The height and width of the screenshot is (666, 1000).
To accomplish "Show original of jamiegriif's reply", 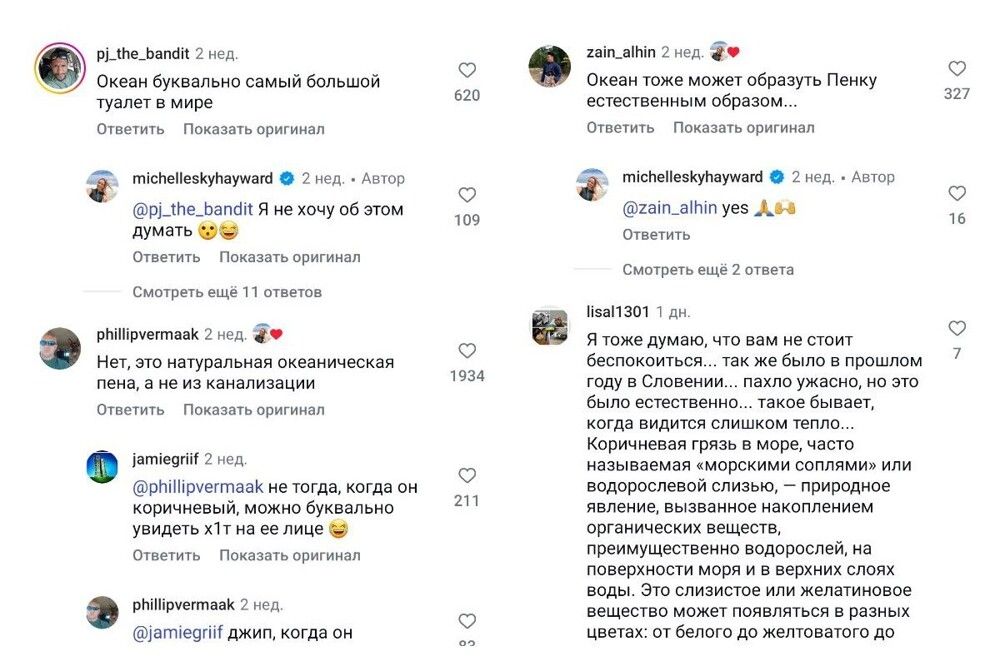I will (290, 555).
